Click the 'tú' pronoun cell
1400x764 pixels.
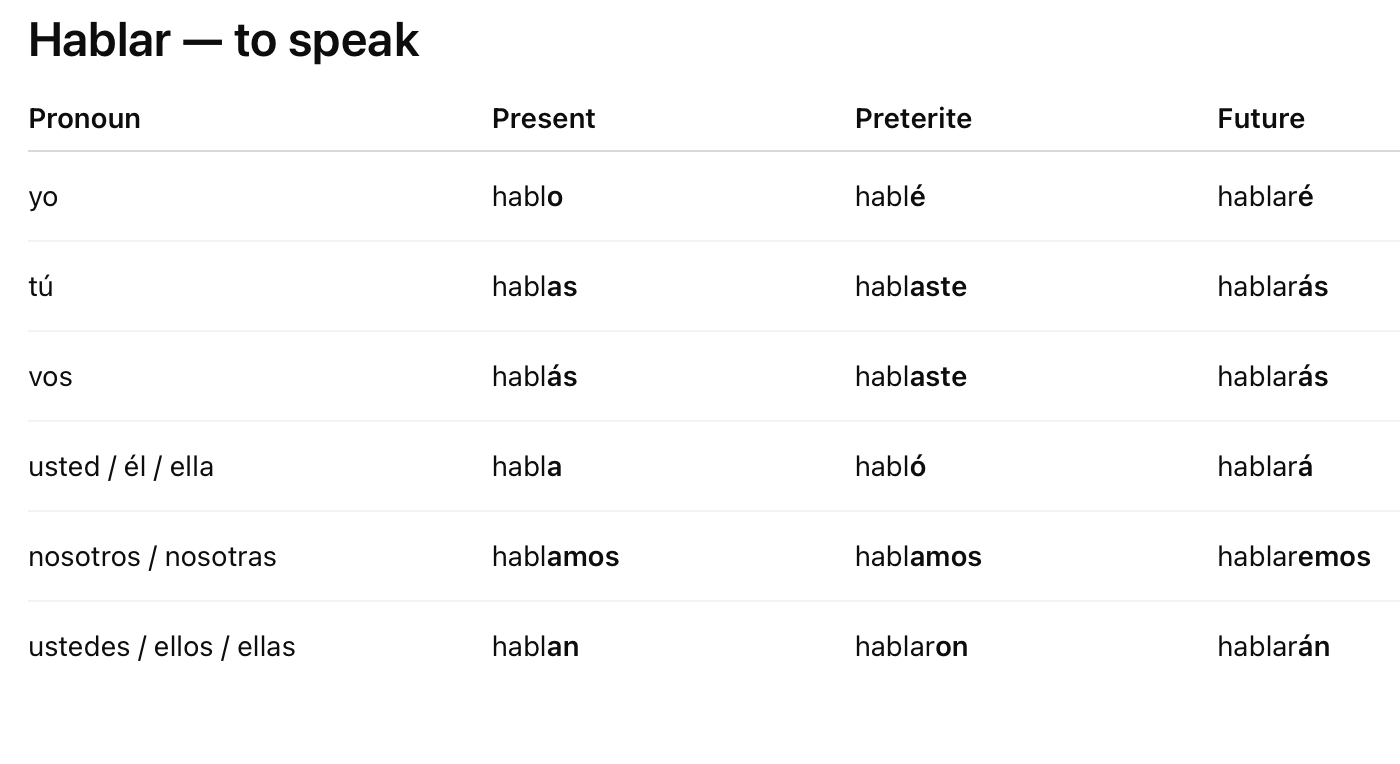click(41, 287)
